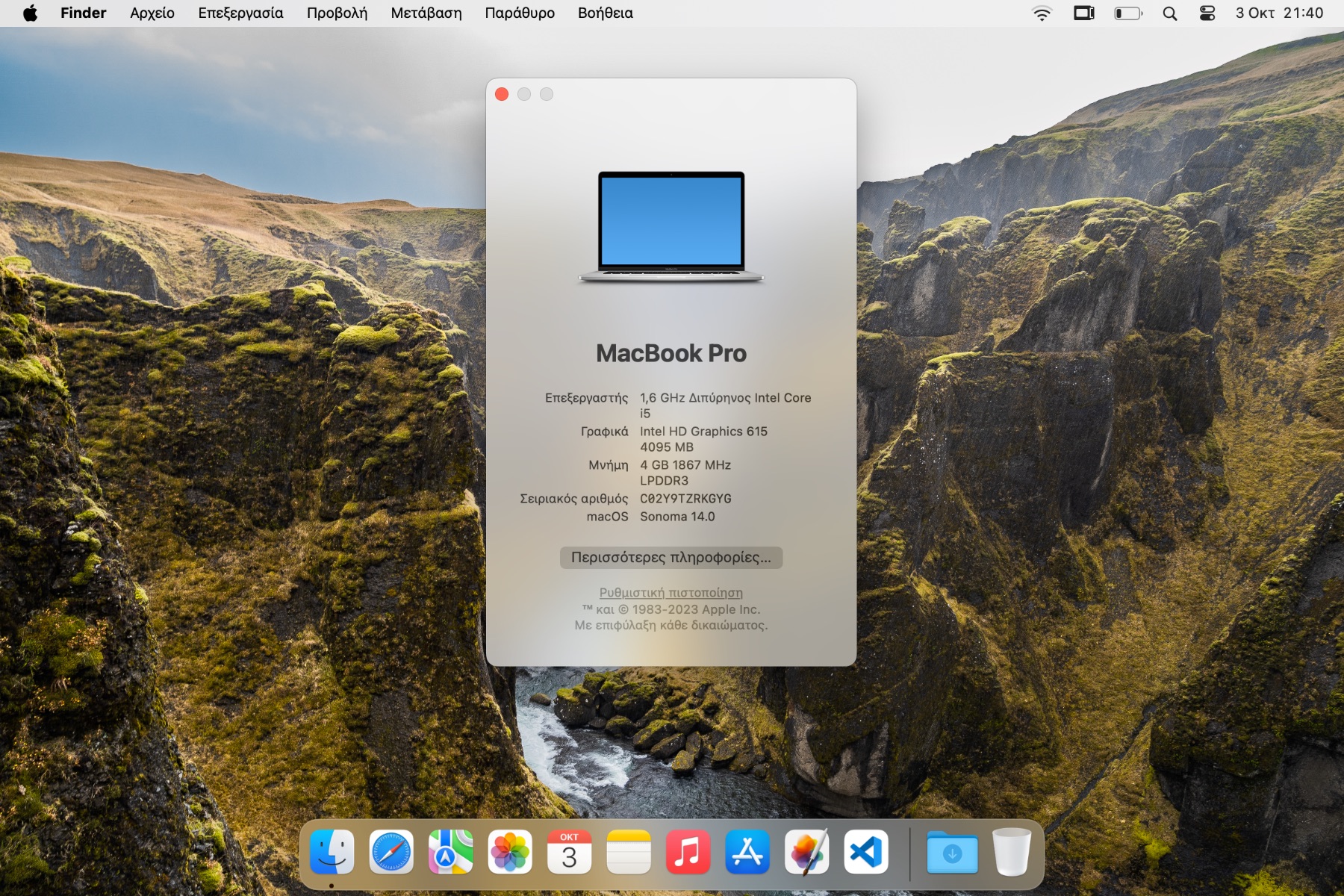The width and height of the screenshot is (1344, 896).
Task: Click the macOS label
Action: coord(607,517)
